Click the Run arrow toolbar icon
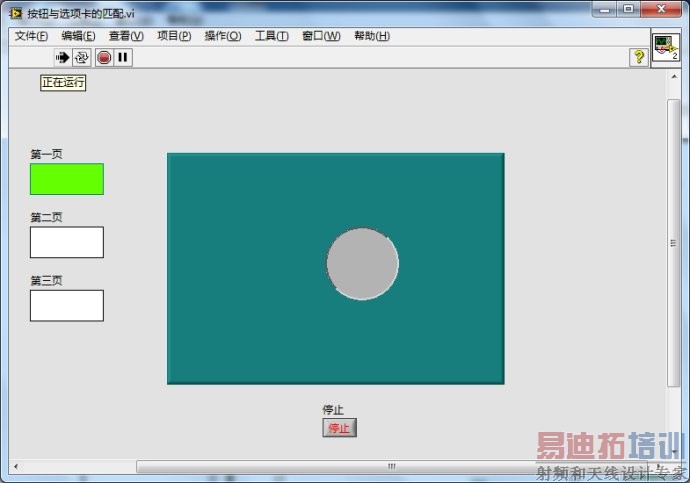Screen dimensions: 690x483 [62, 57]
